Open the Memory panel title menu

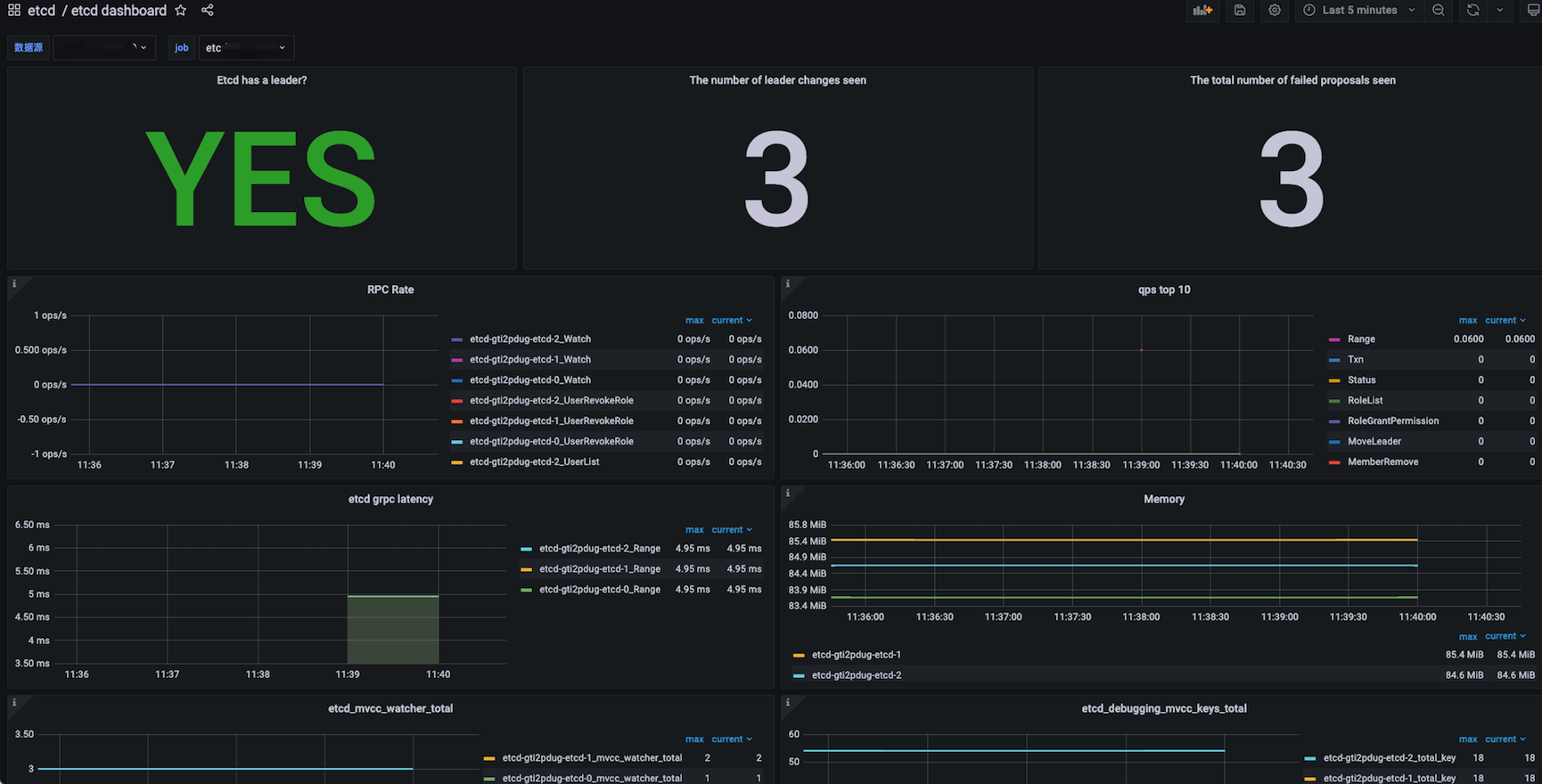1164,499
